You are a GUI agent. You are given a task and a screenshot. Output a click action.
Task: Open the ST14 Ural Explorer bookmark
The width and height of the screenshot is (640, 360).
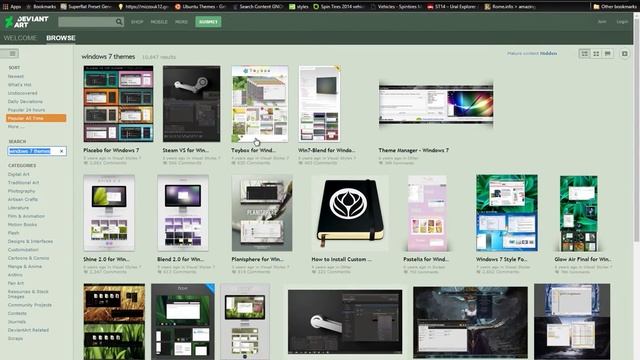point(452,7)
